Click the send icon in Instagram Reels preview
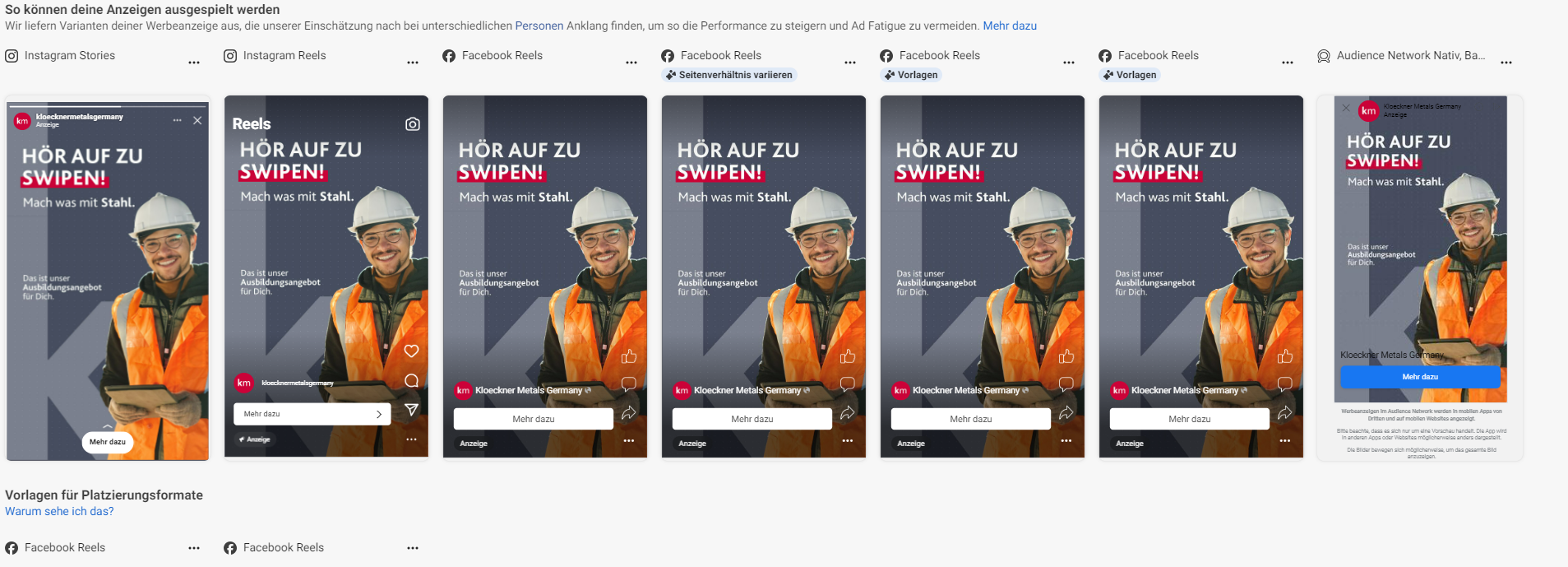The height and width of the screenshot is (567, 1568). click(x=412, y=410)
